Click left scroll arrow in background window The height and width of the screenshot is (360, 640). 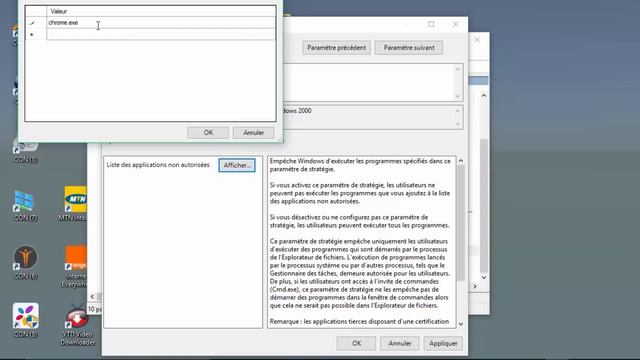pos(92,297)
